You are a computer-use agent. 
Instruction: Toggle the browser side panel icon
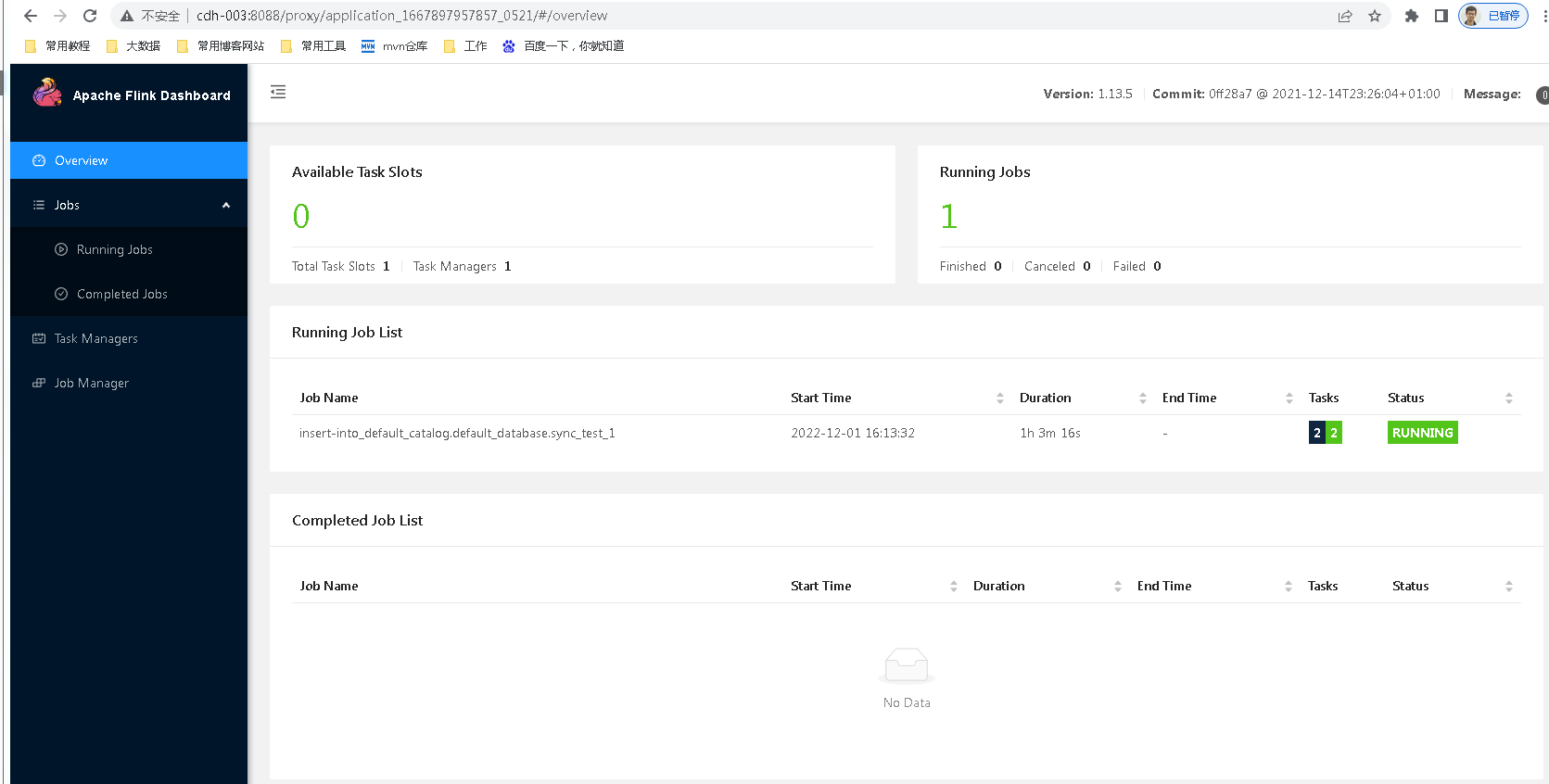pos(1441,16)
